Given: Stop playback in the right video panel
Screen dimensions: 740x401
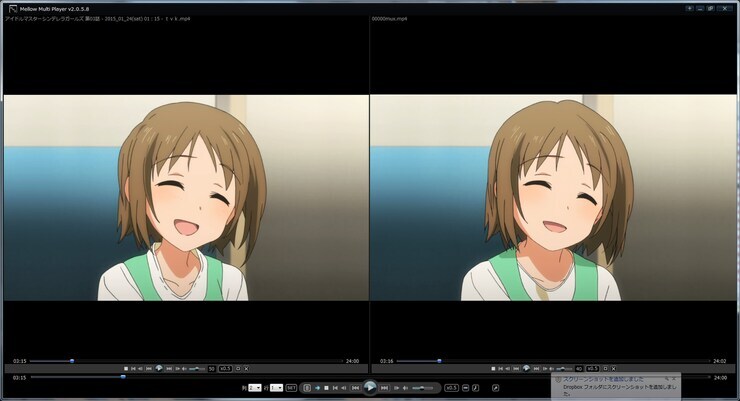Looking at the screenshot, I should tap(493, 368).
